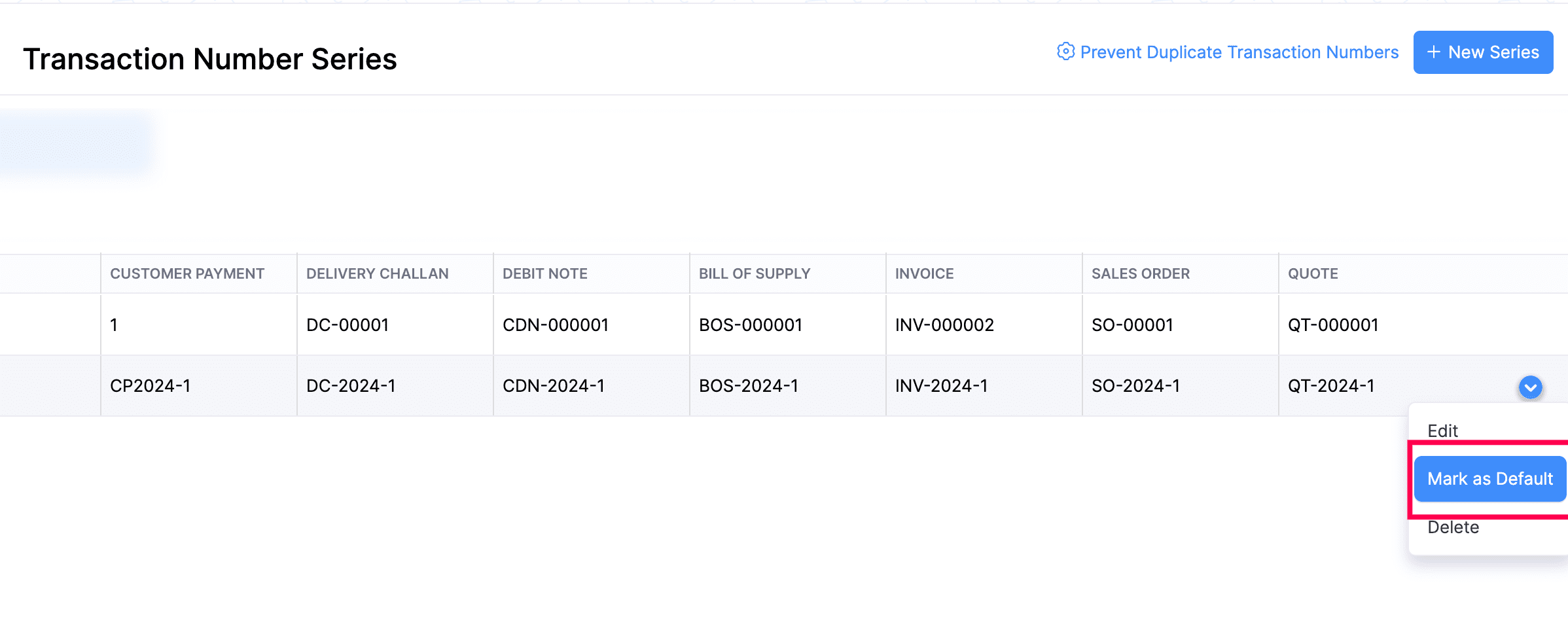Select the CP2024-1 customer payment cell
Viewport: 1568px width, 628px height.
point(150,386)
